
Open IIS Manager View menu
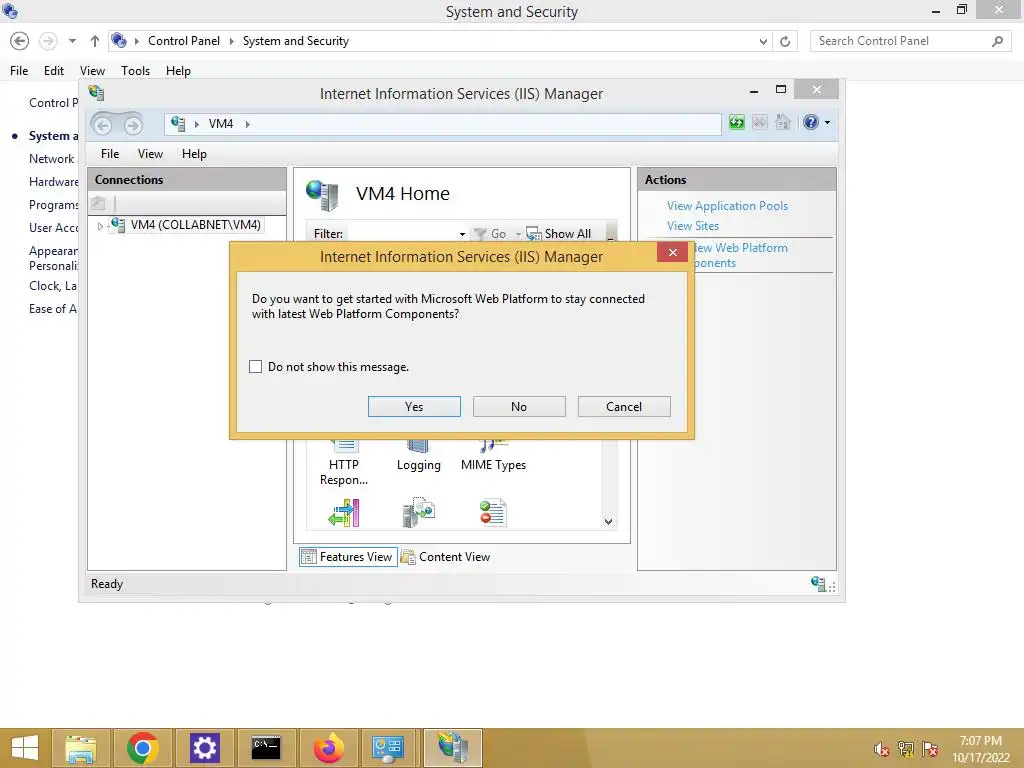tap(150, 153)
